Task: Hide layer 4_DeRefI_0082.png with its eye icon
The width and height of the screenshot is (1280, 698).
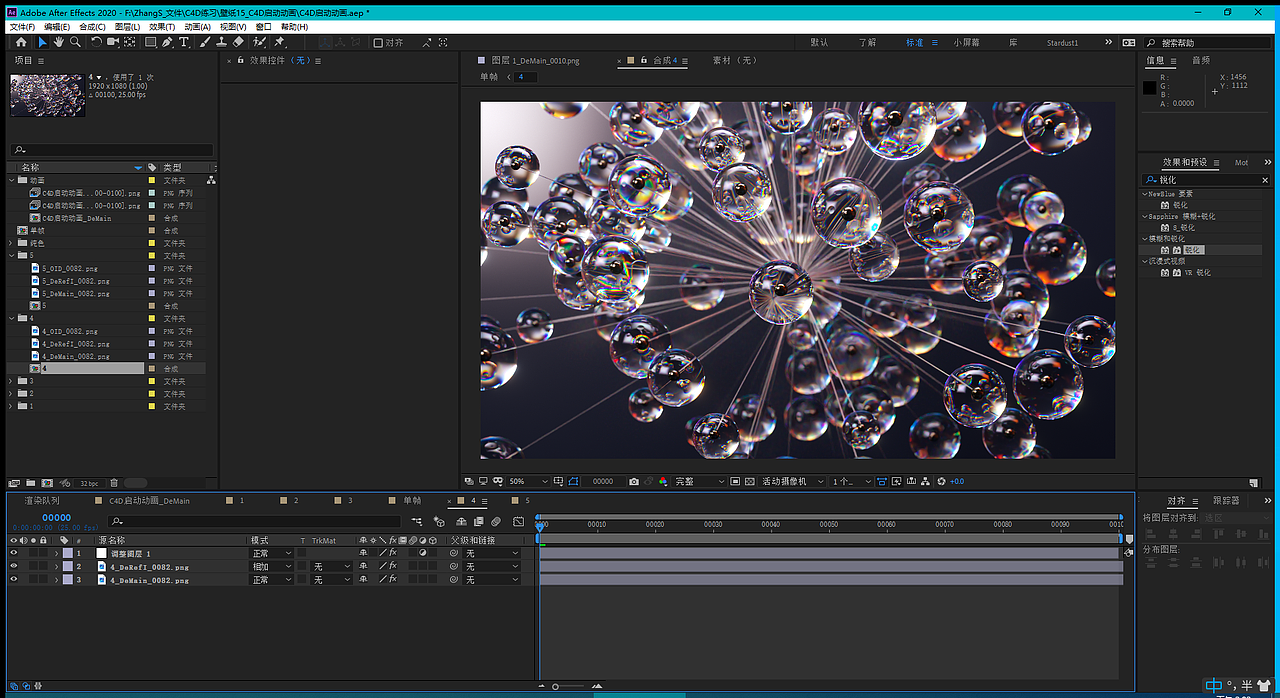Action: pyautogui.click(x=14, y=567)
